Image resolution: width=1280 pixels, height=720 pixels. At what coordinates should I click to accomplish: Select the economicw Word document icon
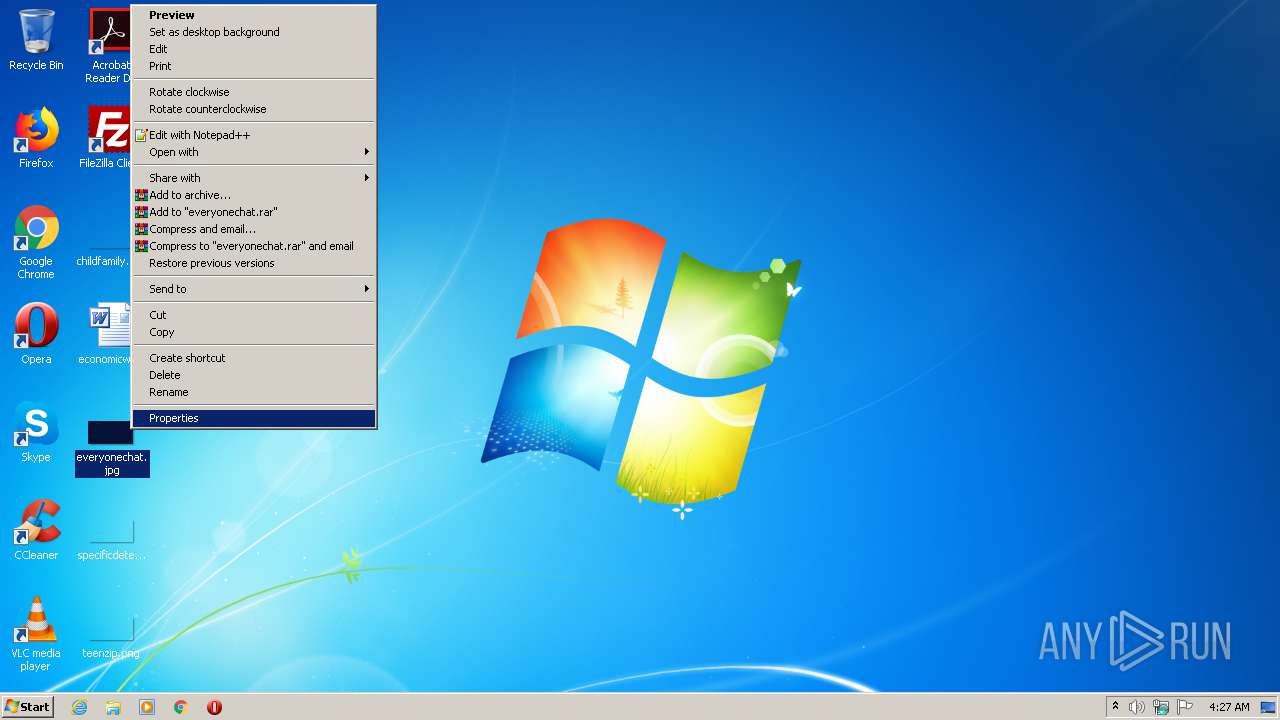tap(106, 334)
